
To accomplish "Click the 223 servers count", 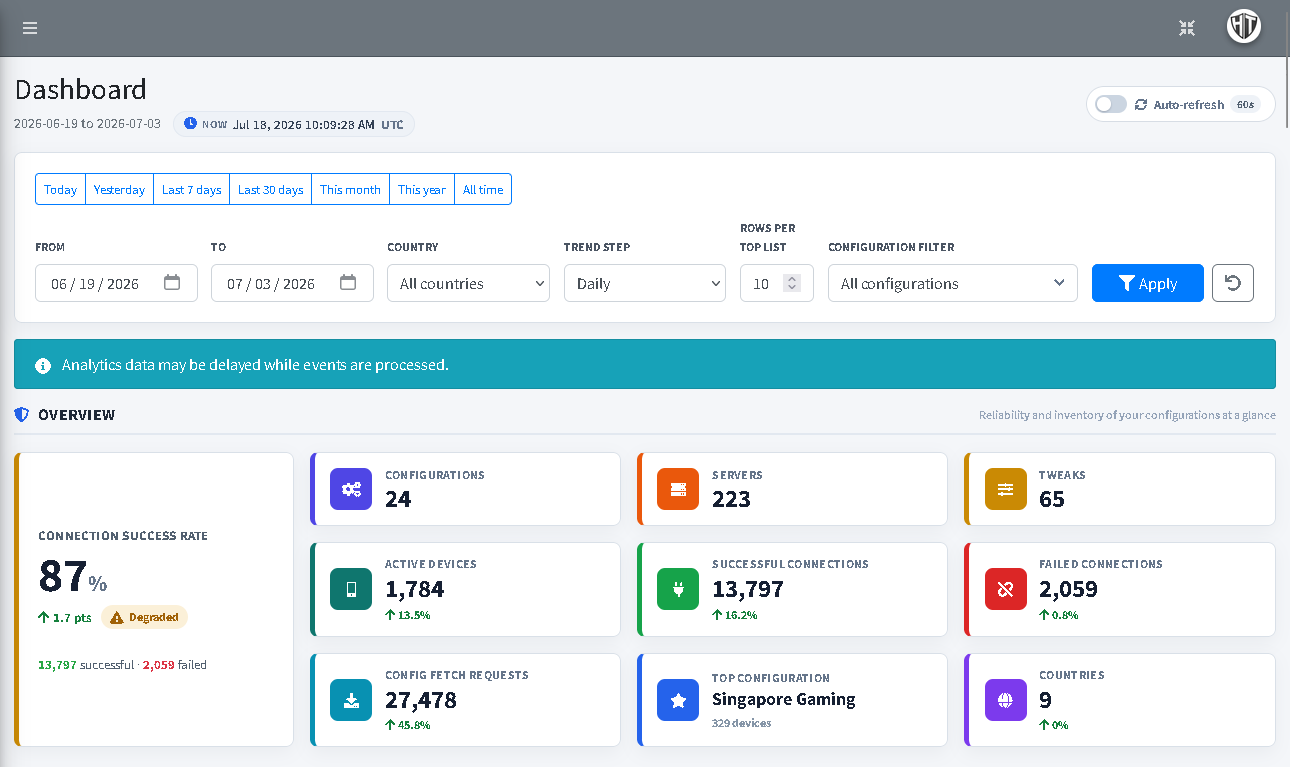I will click(x=731, y=499).
